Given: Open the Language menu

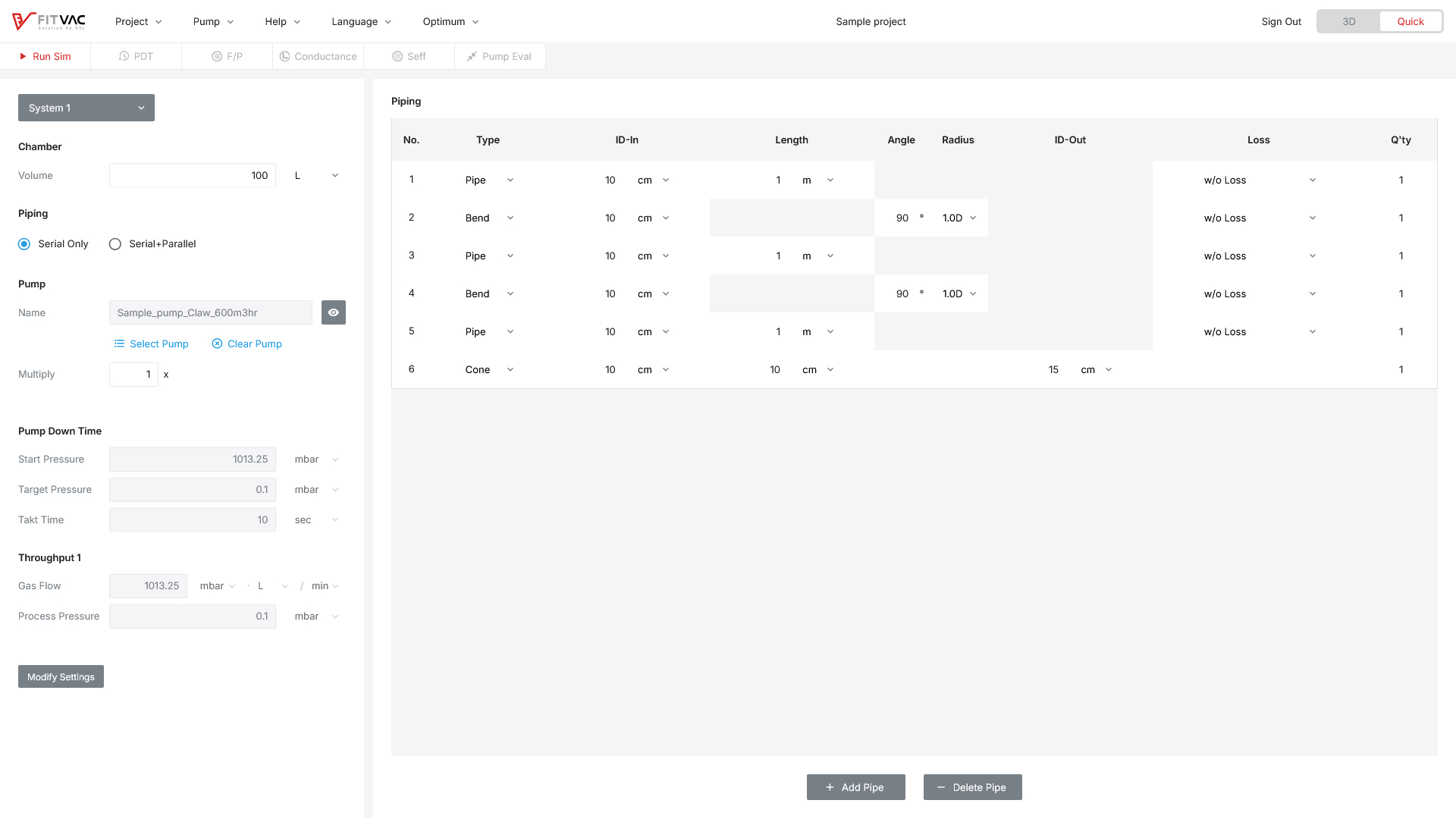Looking at the screenshot, I should tap(362, 21).
